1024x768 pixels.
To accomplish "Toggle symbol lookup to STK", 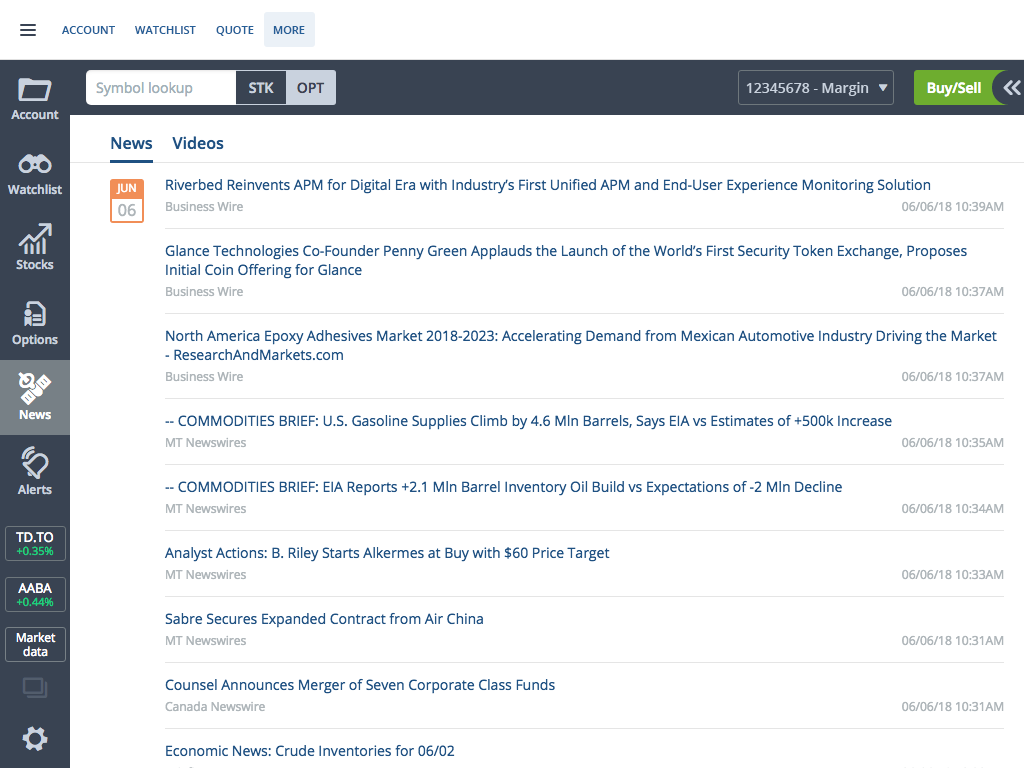I will click(x=261, y=88).
